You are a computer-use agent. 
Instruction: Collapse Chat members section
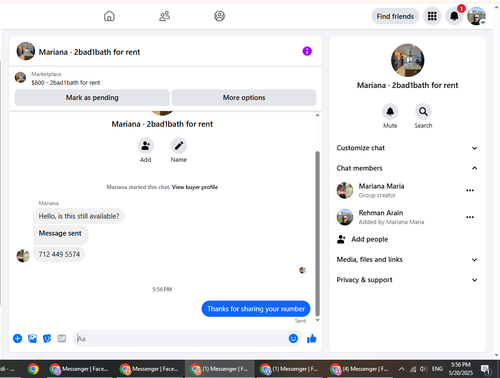point(407,168)
